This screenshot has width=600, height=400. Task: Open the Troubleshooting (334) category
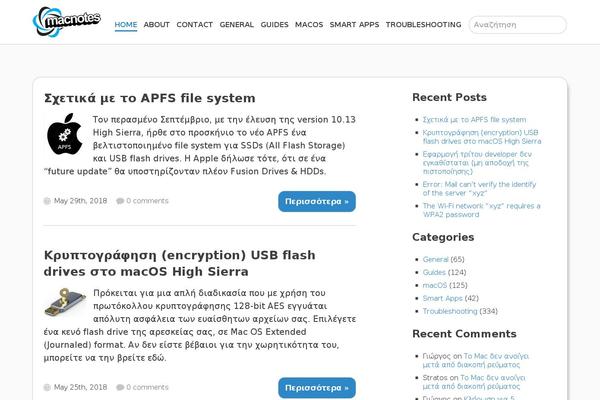pos(450,311)
